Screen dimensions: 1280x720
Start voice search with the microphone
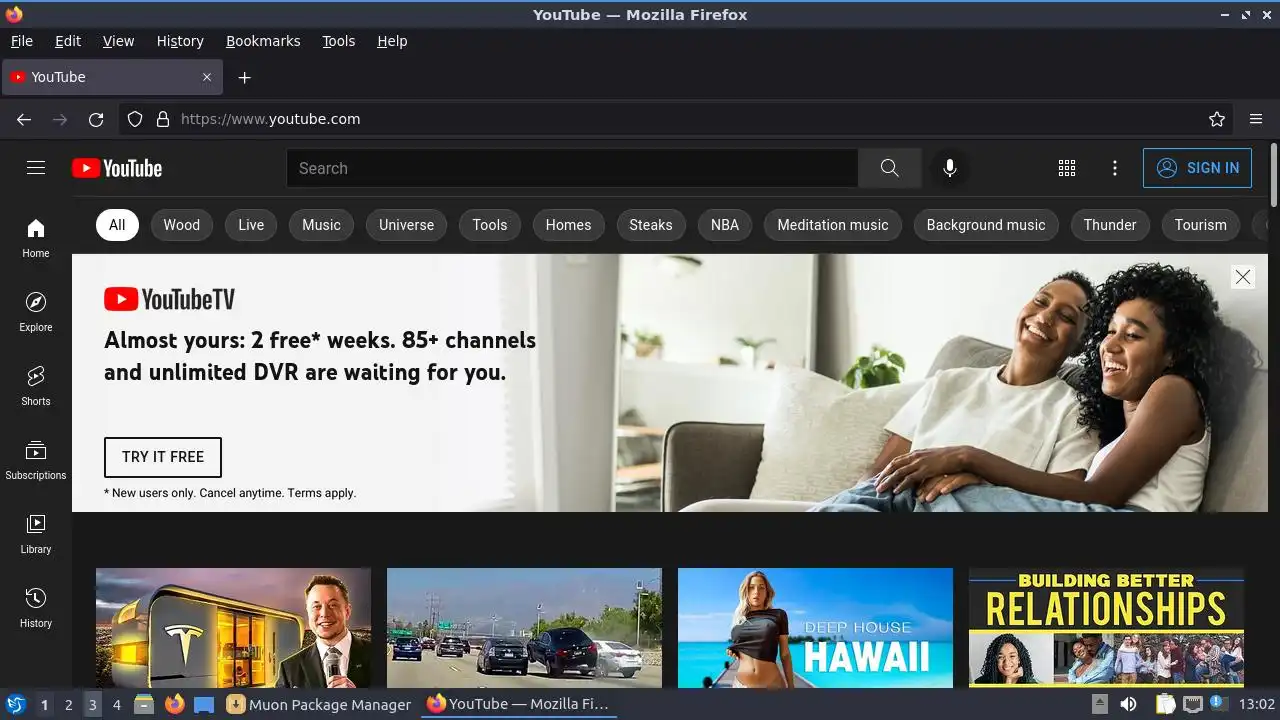[950, 168]
